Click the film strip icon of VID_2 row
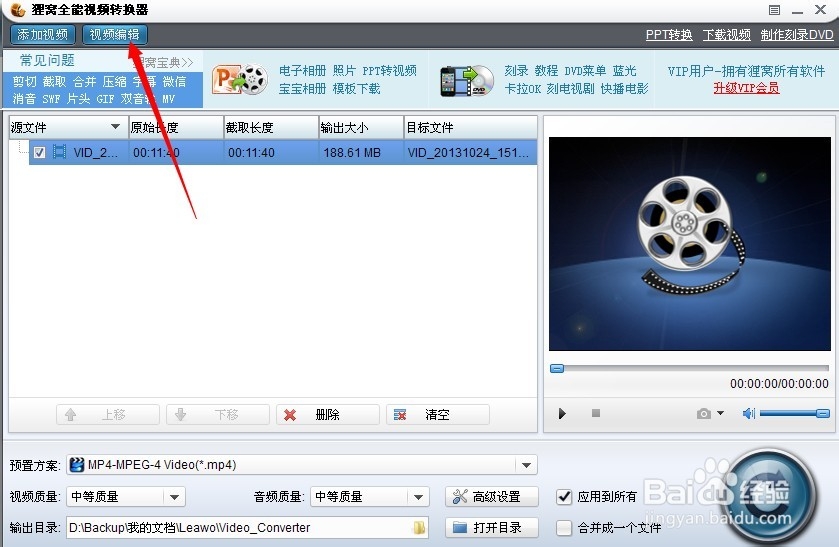This screenshot has height=547, width=839. click(59, 153)
